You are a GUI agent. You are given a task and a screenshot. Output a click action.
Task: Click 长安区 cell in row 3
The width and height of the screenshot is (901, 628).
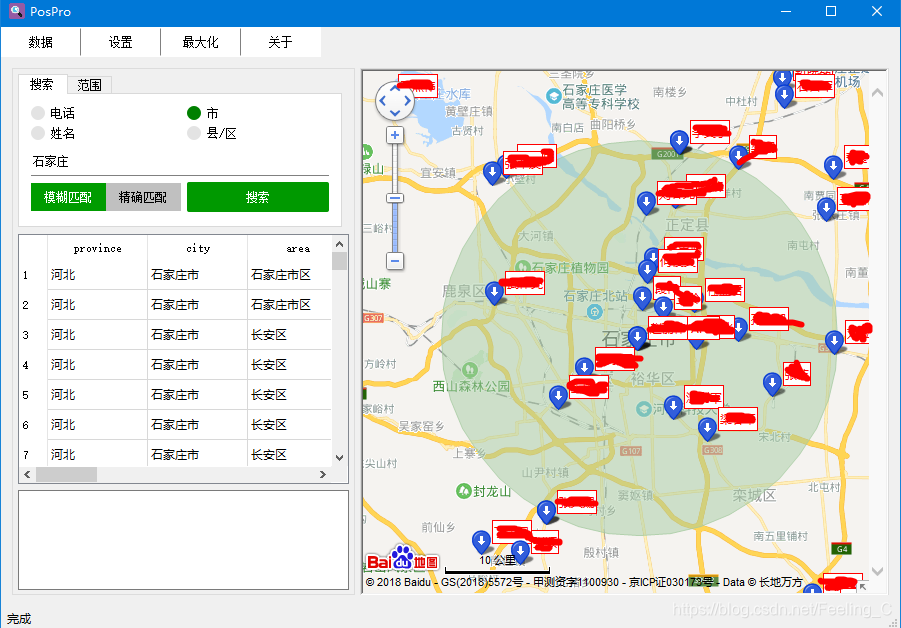(290, 335)
